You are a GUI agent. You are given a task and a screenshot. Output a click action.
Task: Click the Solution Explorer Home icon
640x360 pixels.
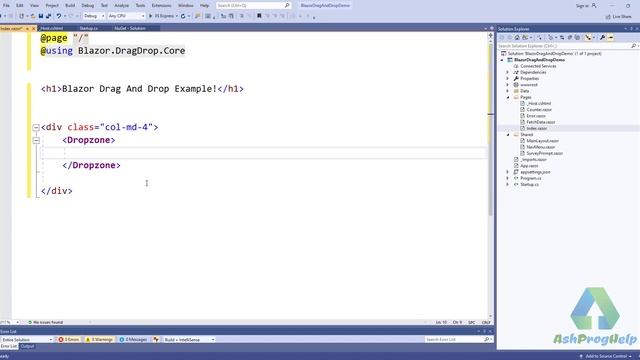517,38
